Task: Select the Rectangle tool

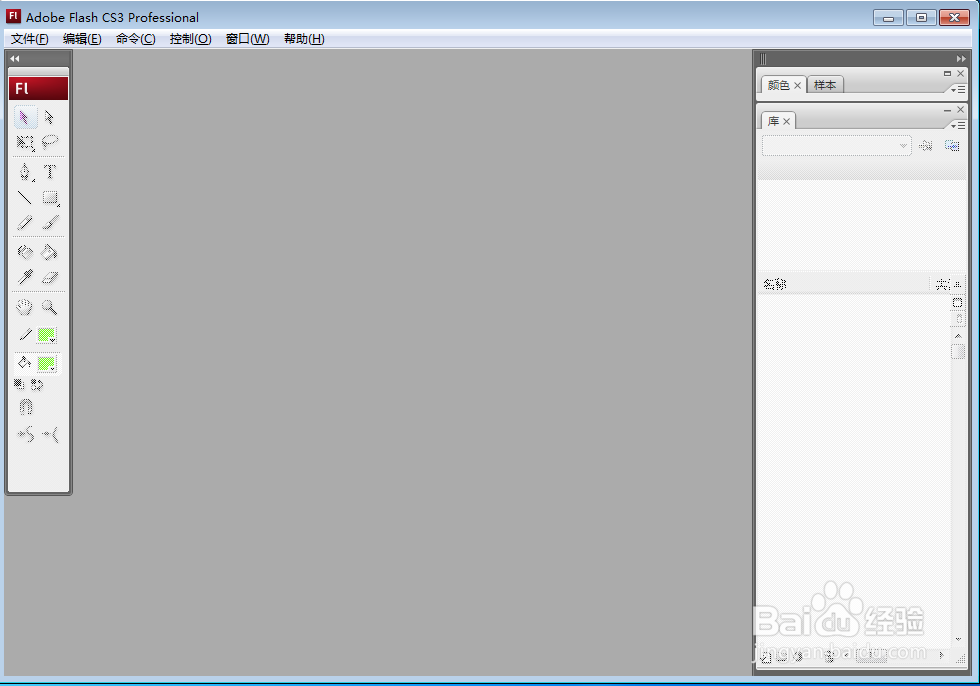Action: (x=50, y=197)
